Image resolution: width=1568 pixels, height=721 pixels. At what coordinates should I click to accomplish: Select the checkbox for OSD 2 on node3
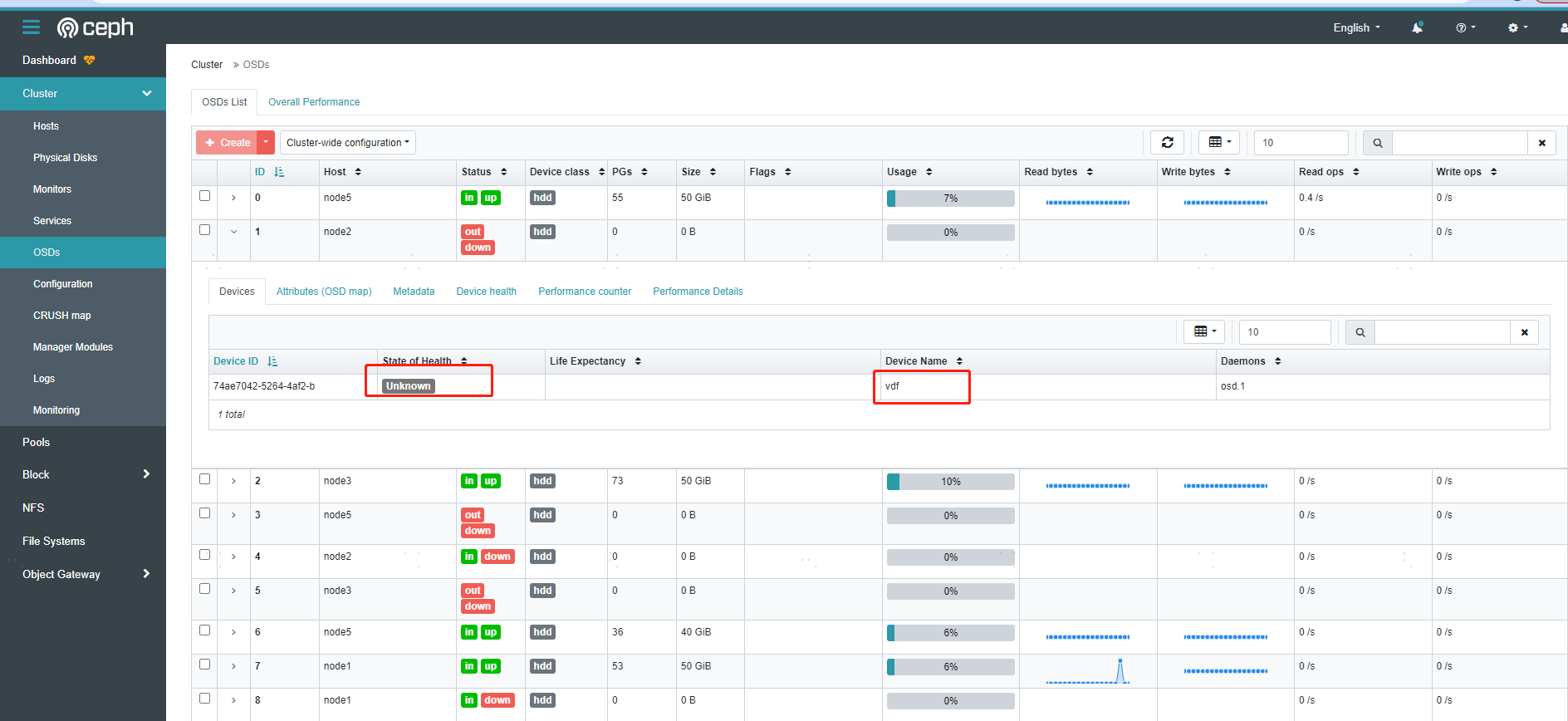tap(205, 479)
